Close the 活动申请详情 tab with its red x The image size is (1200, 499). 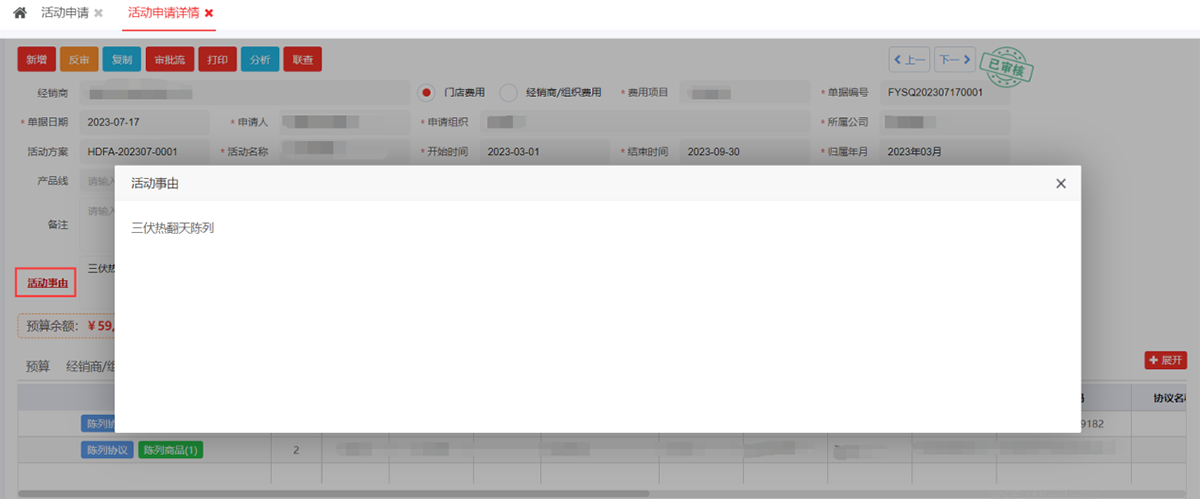(x=209, y=13)
